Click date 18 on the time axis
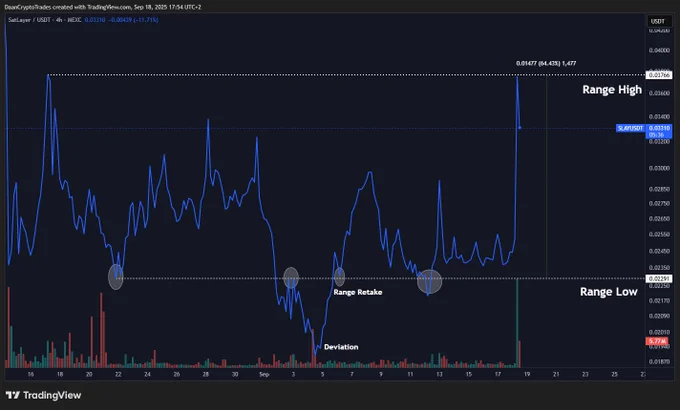680x410 pixels. [60, 374]
